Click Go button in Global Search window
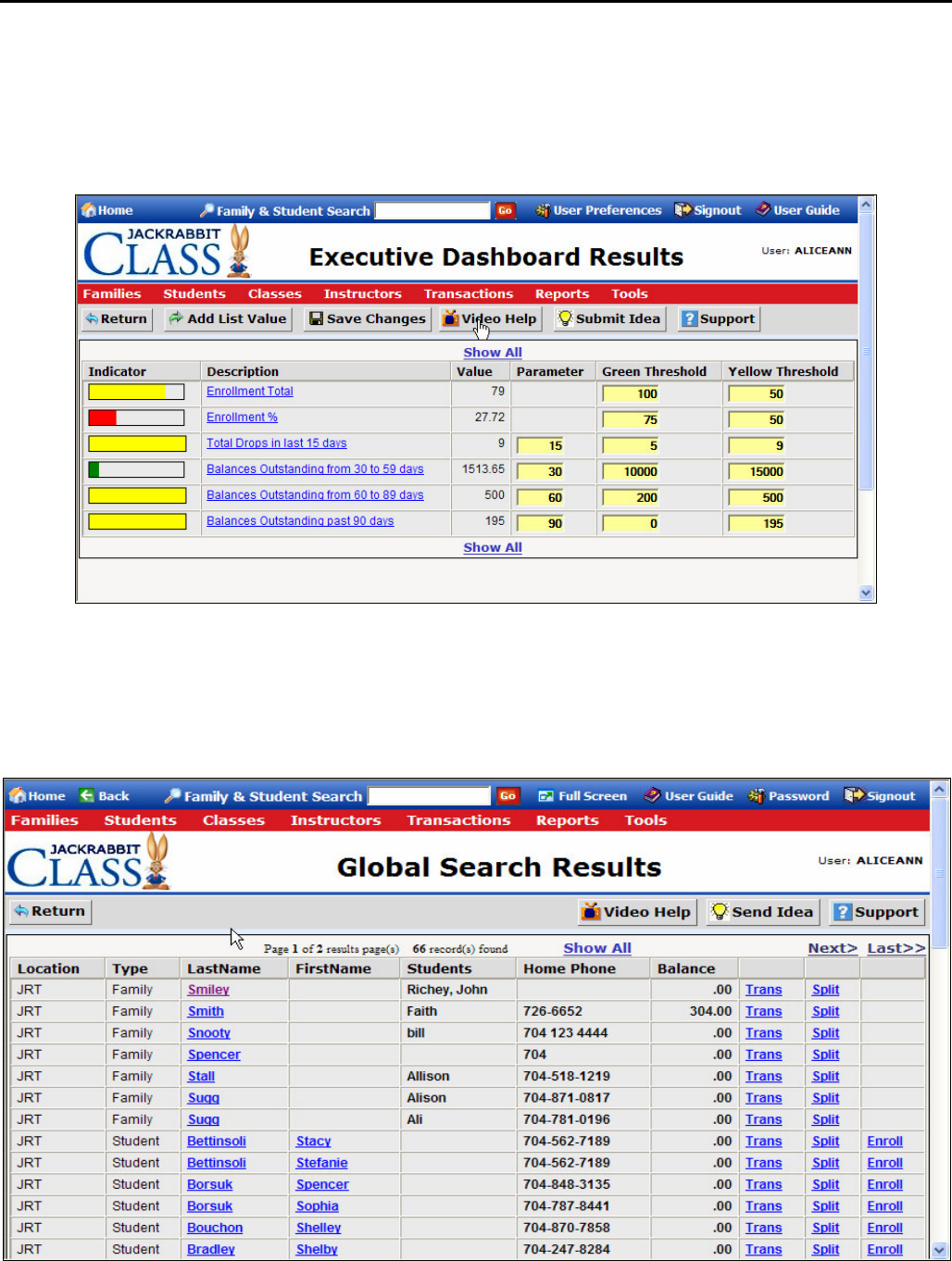This screenshot has height=1261, width=952. (x=507, y=795)
